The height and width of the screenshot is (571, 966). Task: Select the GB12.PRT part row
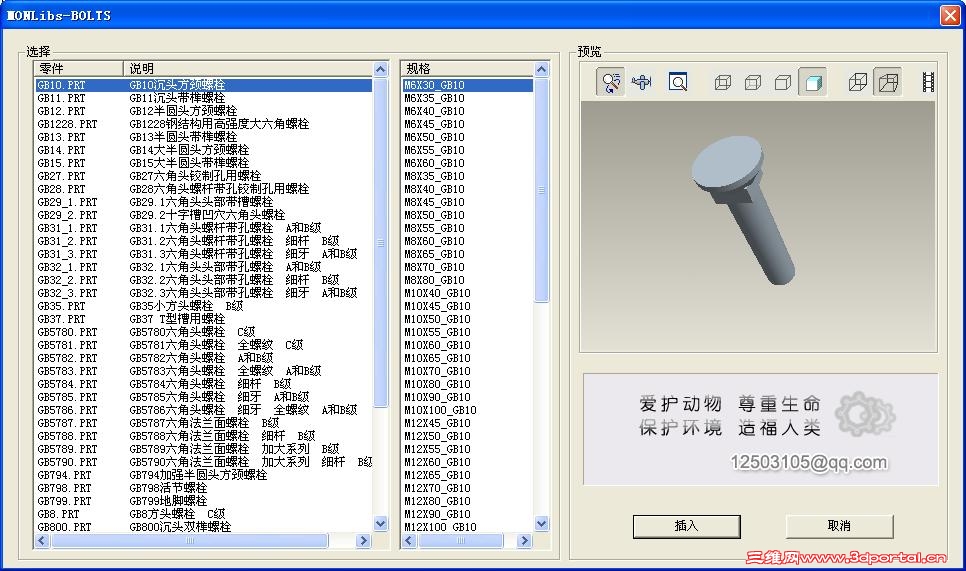(x=203, y=111)
